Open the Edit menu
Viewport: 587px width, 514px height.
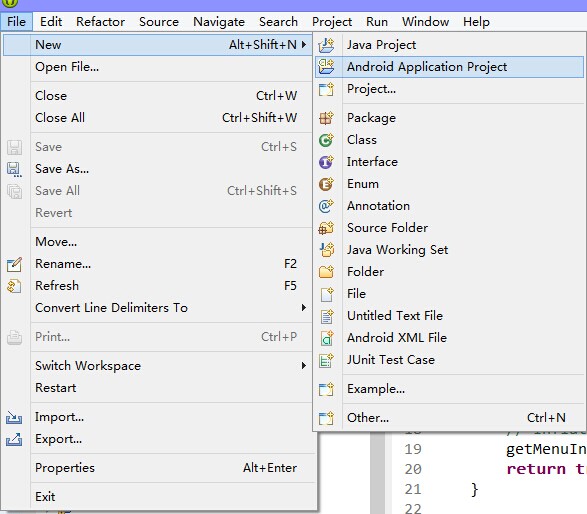(51, 22)
